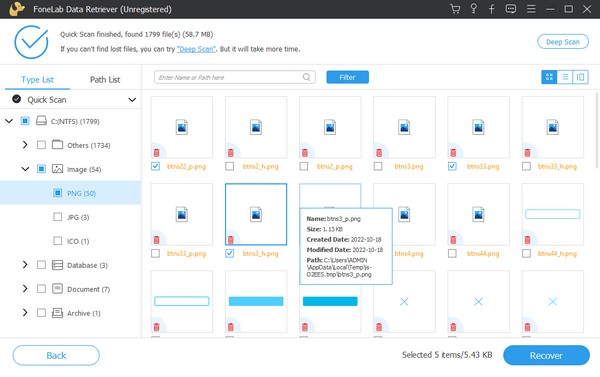The height and width of the screenshot is (377, 600).
Task: Click the Quick Scan status icon
Action: [x=16, y=99]
